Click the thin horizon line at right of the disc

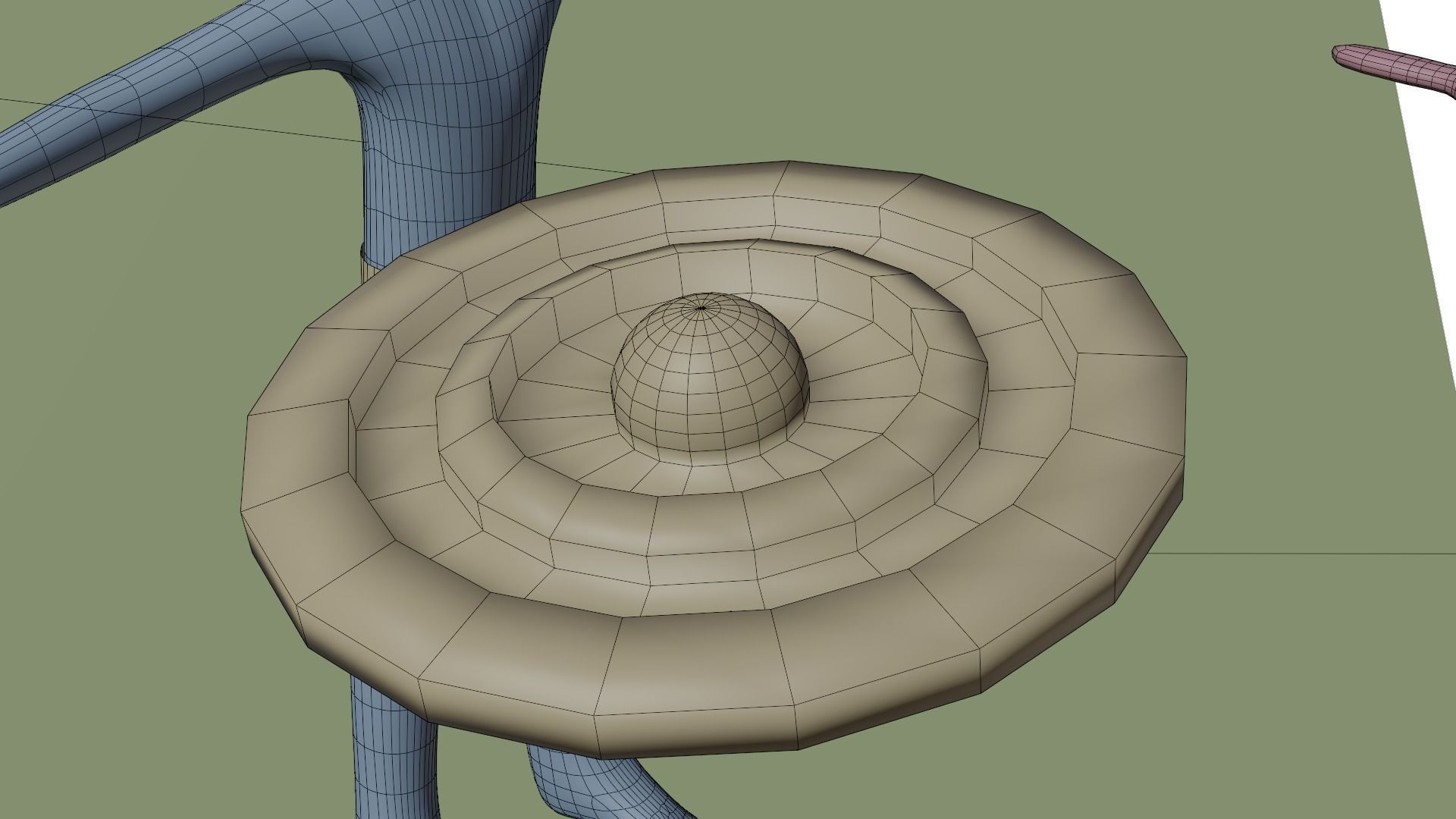(1289, 554)
